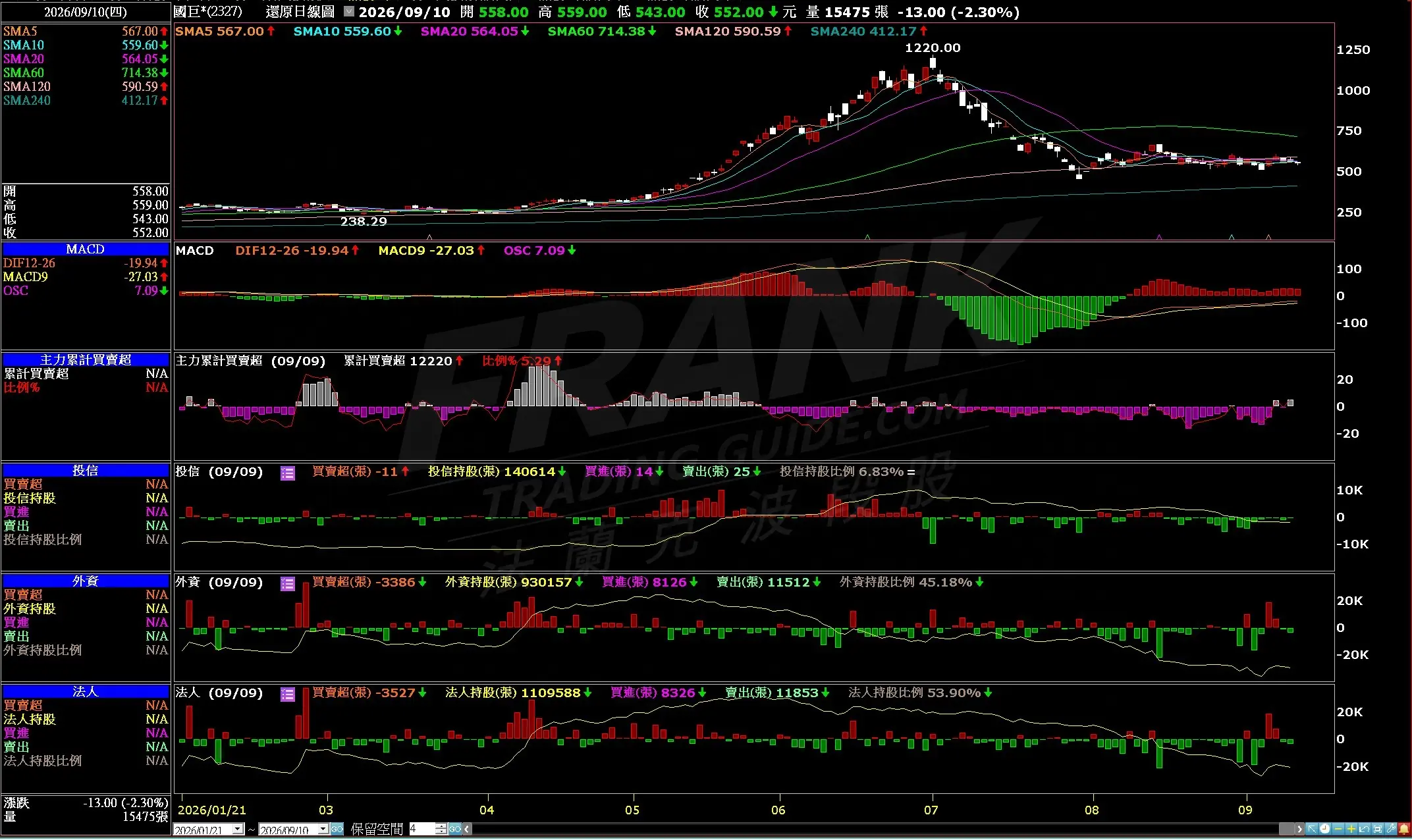
Task: Select the 投信 indicator header in left panel
Action: 86,470
